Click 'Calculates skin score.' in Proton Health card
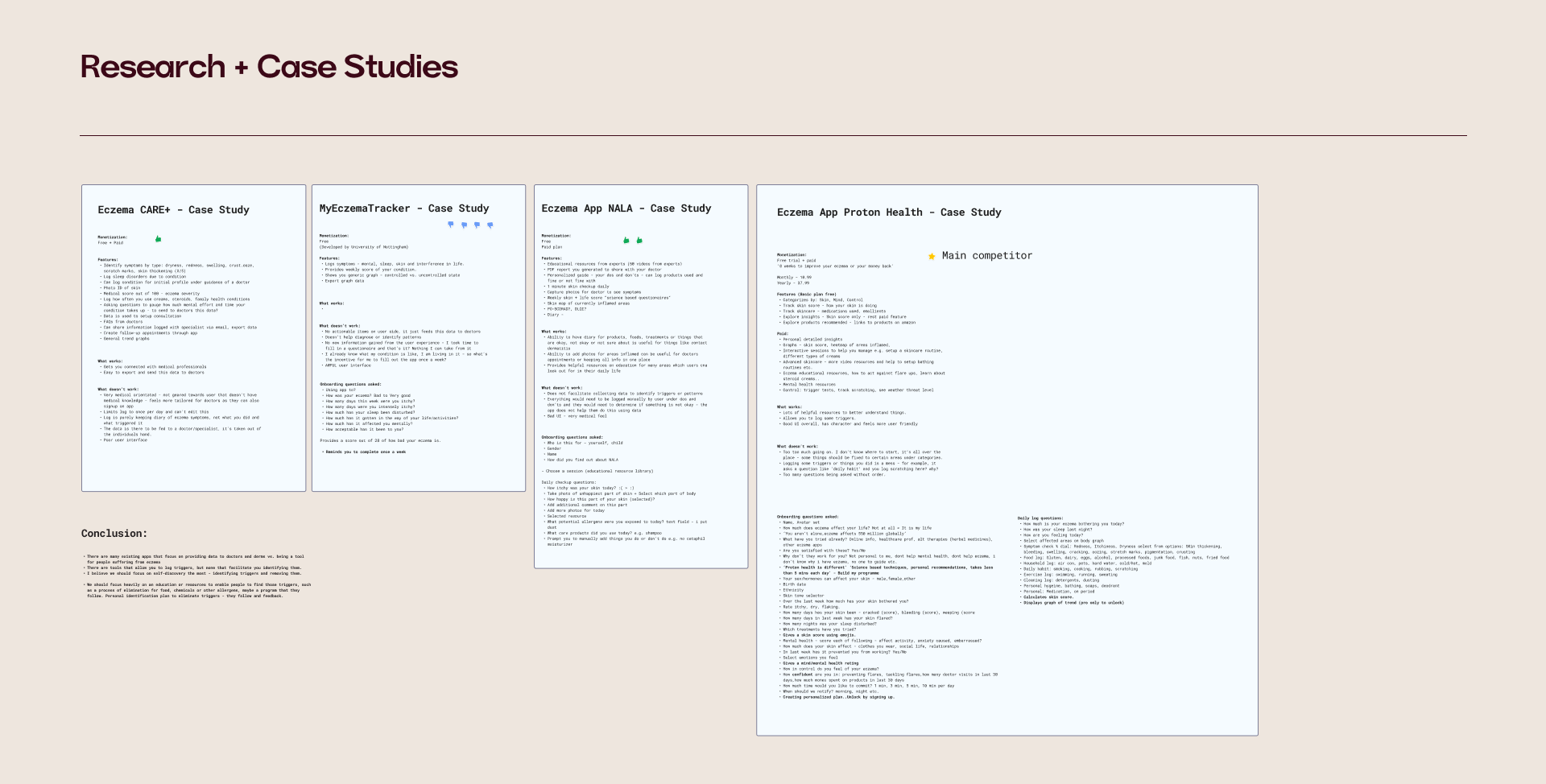 point(1048,597)
